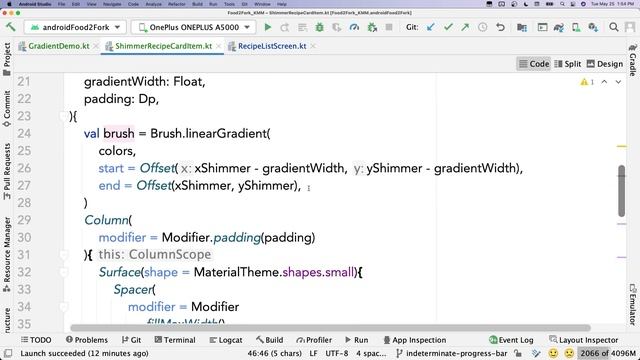Open the App Inspection tool window
The image size is (640, 360).
[x=415, y=340]
